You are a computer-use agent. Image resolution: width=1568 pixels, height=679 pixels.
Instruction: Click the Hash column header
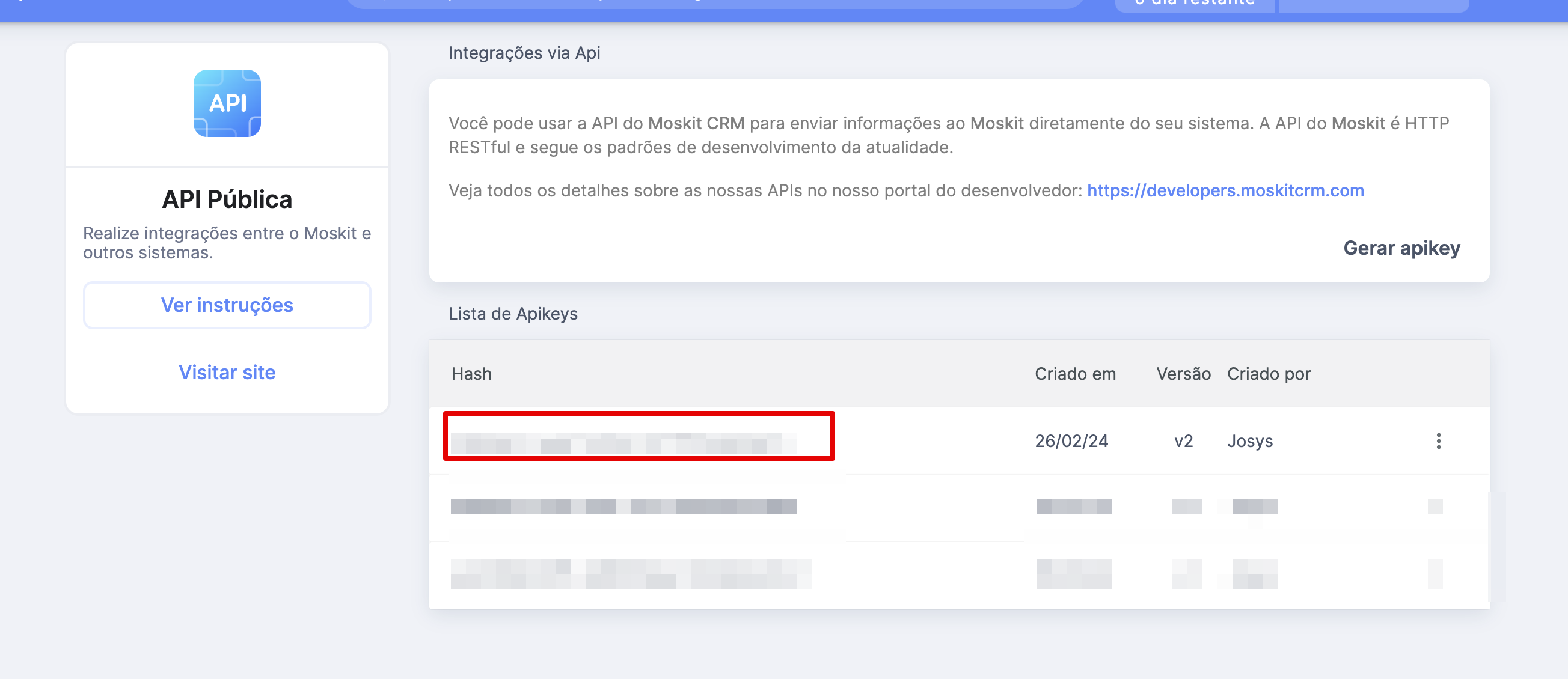pyautogui.click(x=471, y=374)
